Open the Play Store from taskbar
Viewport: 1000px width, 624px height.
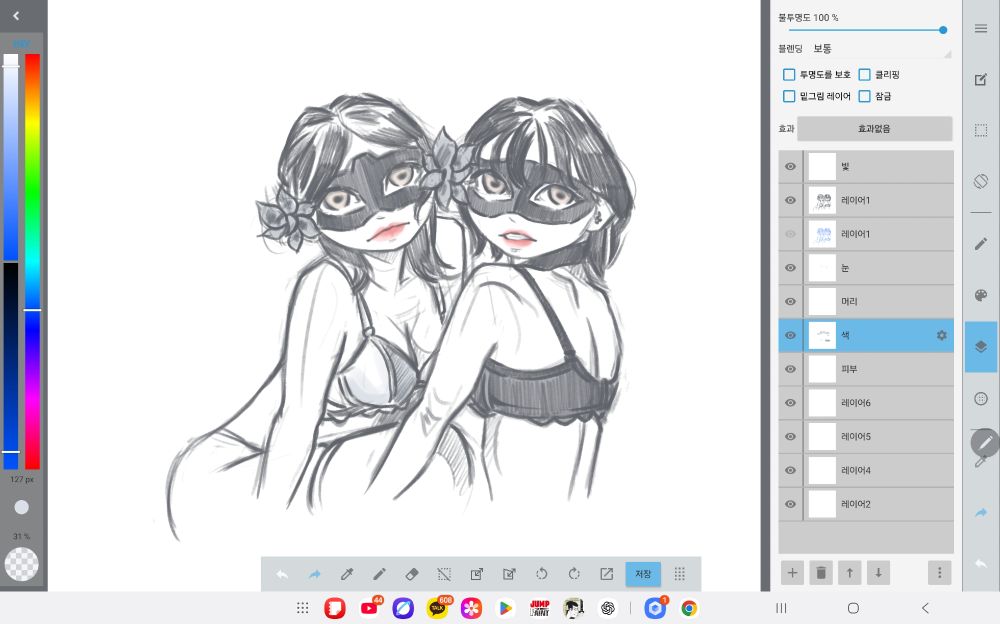pyautogui.click(x=505, y=609)
